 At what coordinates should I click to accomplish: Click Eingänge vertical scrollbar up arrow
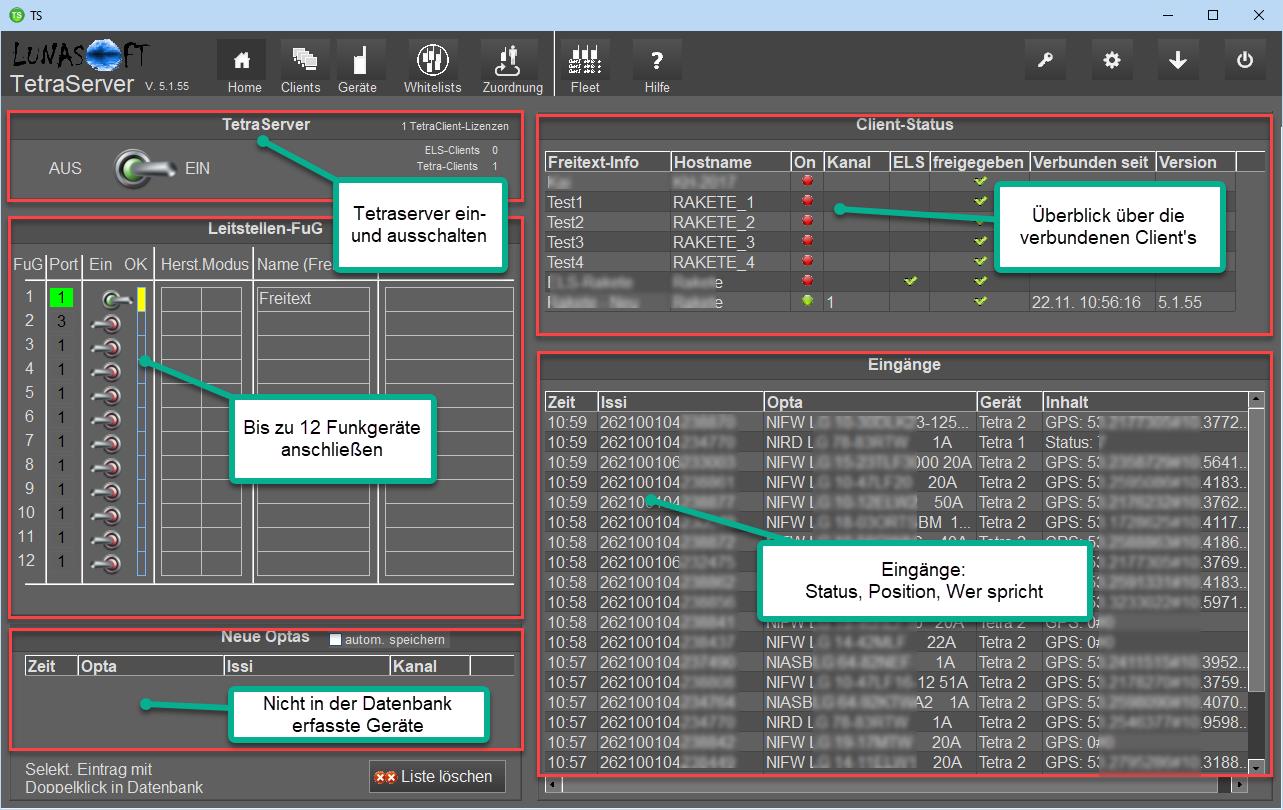pyautogui.click(x=1258, y=400)
